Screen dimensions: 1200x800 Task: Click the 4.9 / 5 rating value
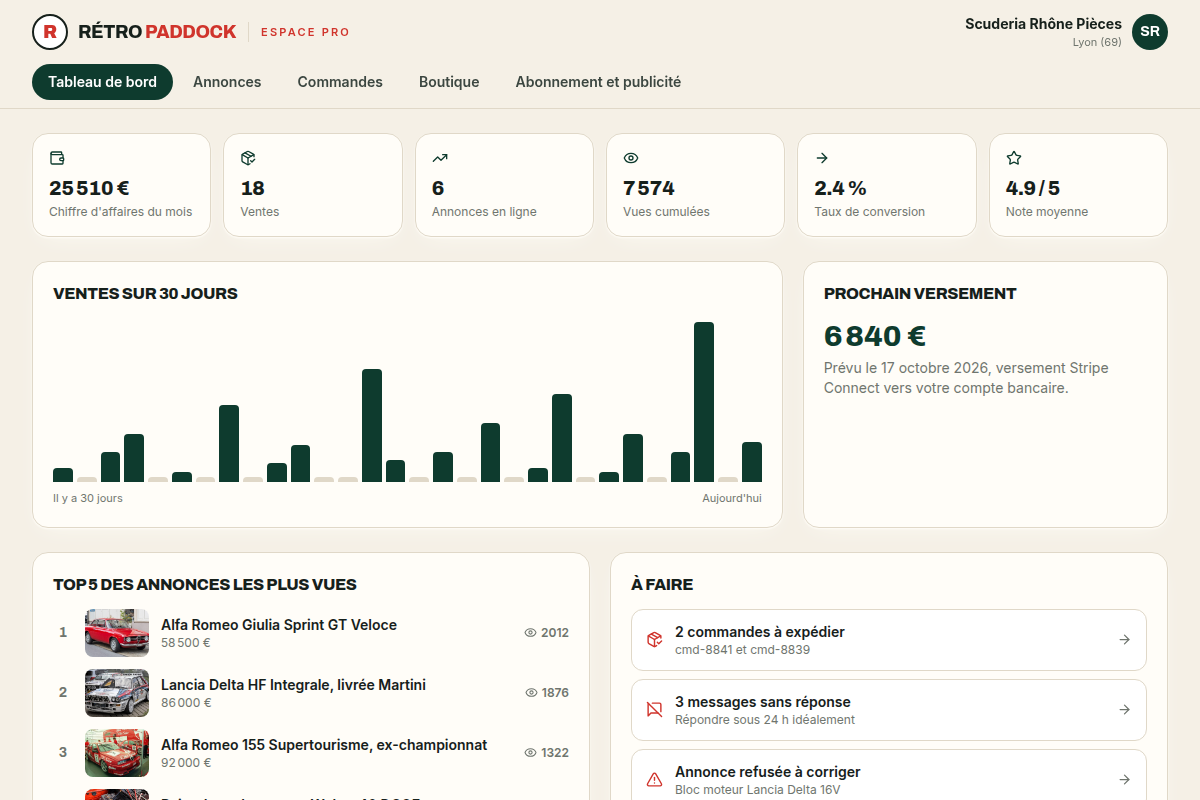[1033, 188]
